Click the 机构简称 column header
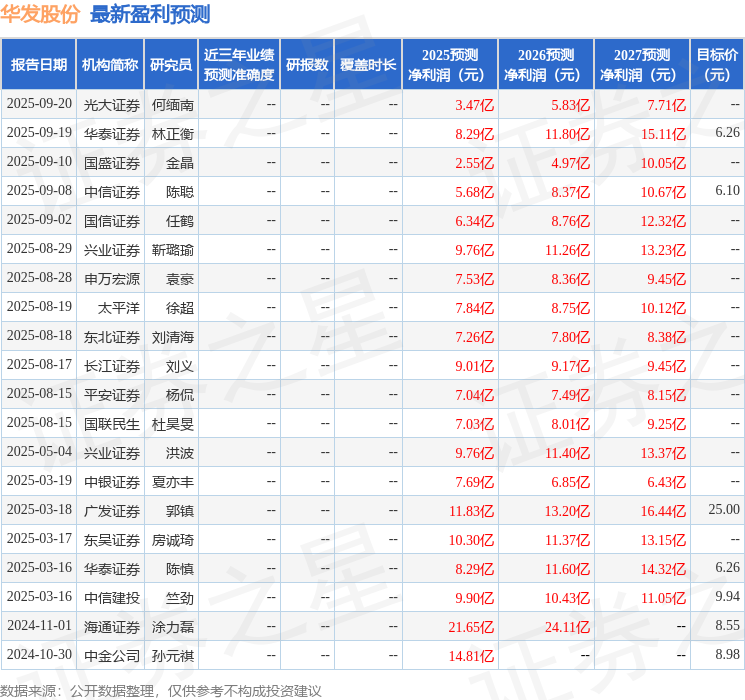The width and height of the screenshot is (745, 700). pos(110,64)
